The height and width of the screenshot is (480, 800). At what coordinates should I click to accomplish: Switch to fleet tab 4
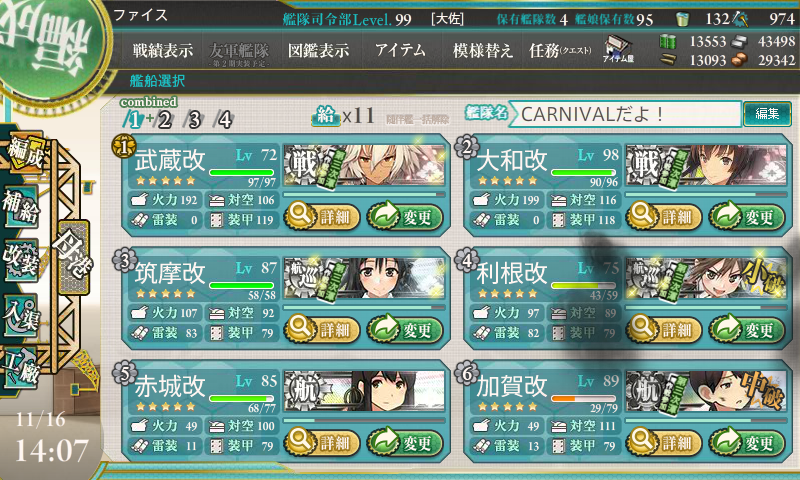coord(224,120)
